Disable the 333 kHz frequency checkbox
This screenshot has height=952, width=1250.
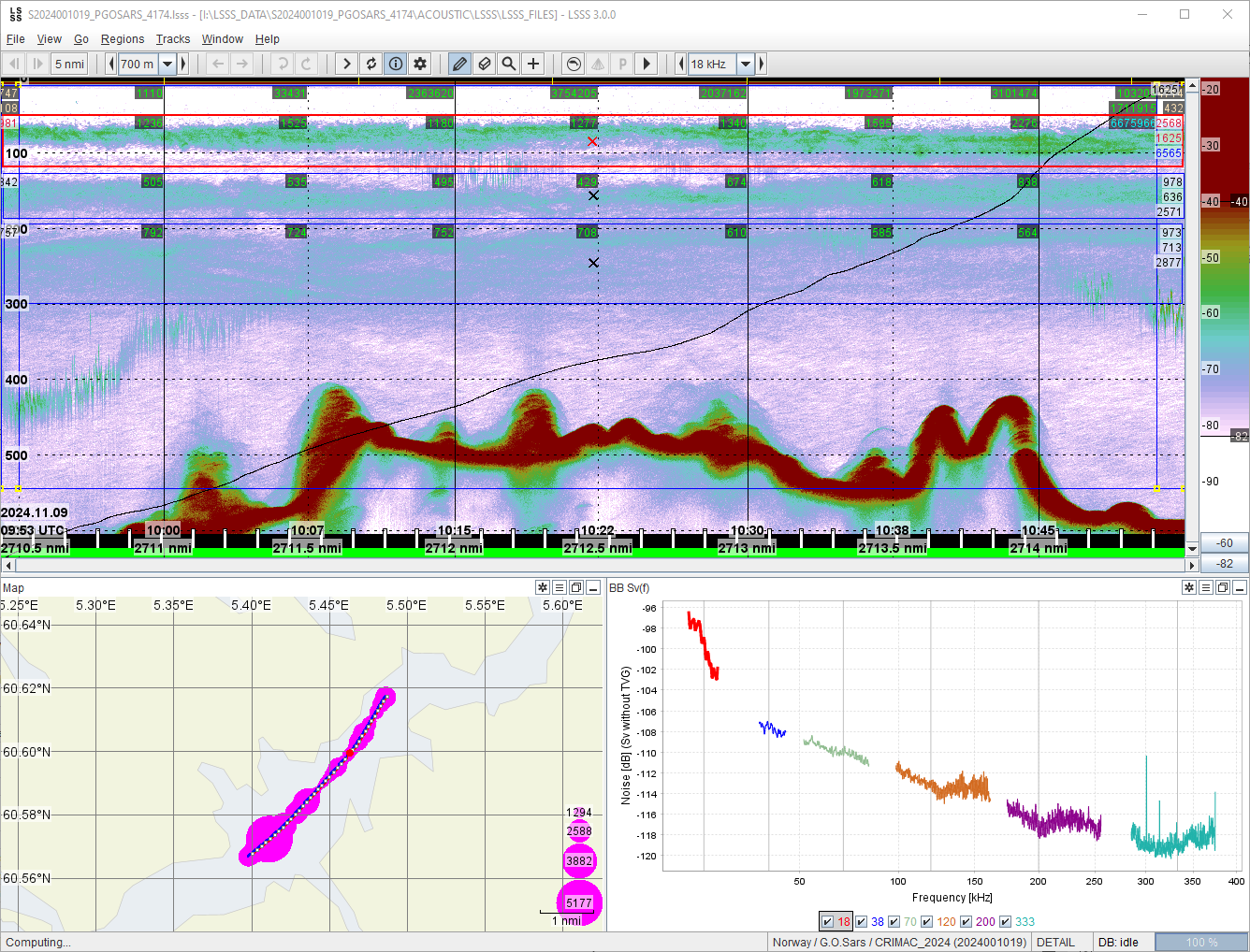pyautogui.click(x=1005, y=921)
